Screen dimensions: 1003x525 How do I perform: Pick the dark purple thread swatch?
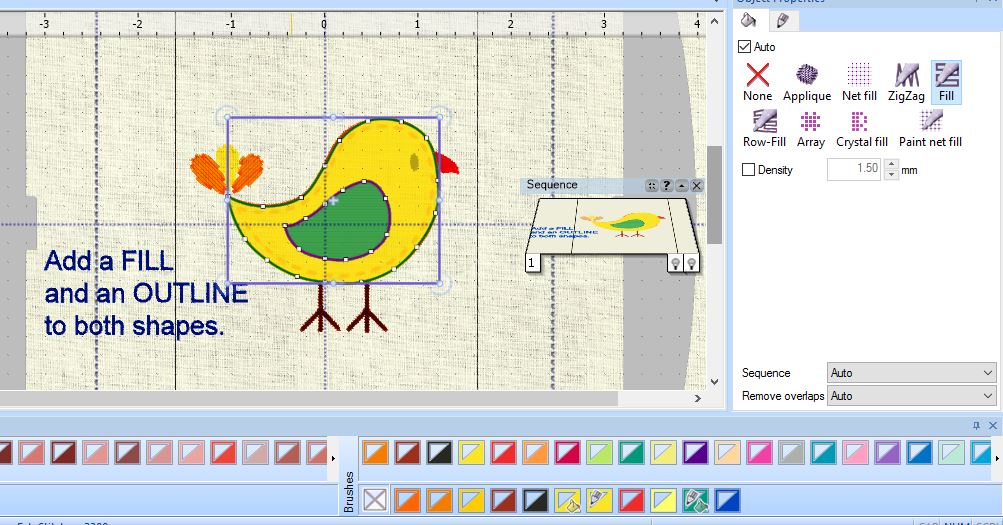(695, 452)
